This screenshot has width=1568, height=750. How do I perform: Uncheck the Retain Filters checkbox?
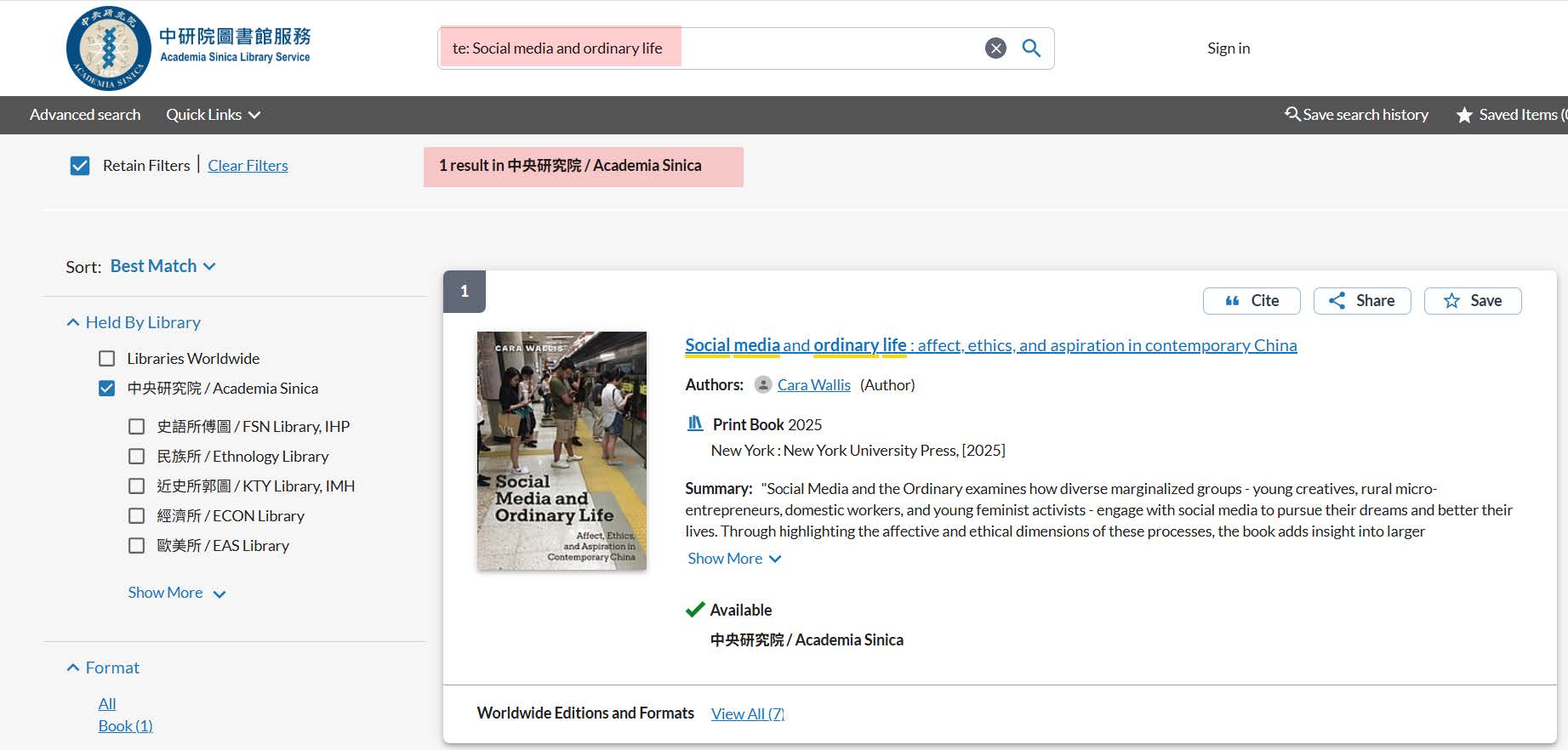tap(80, 166)
